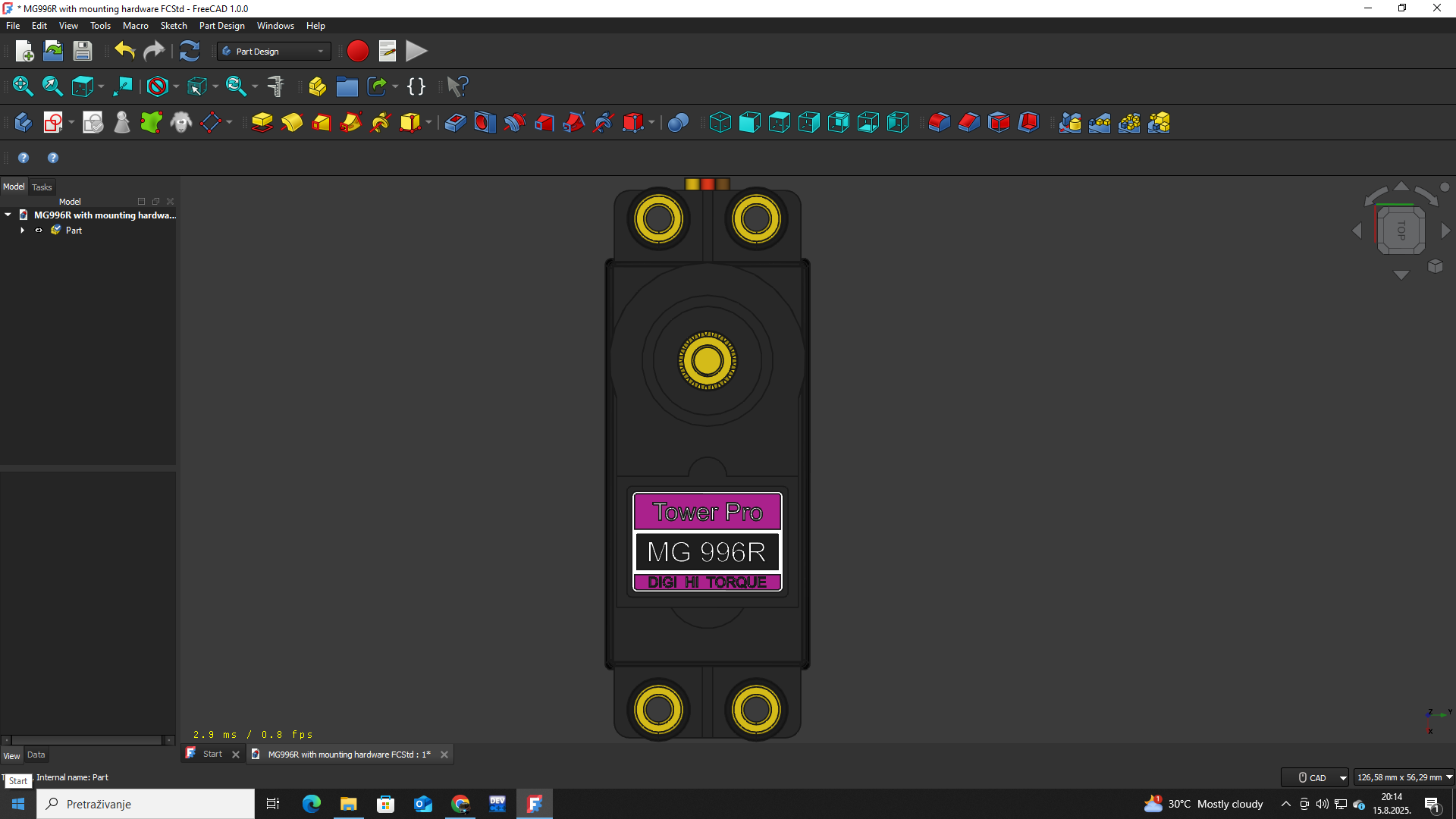Click the Pocket tool icon

(455, 122)
